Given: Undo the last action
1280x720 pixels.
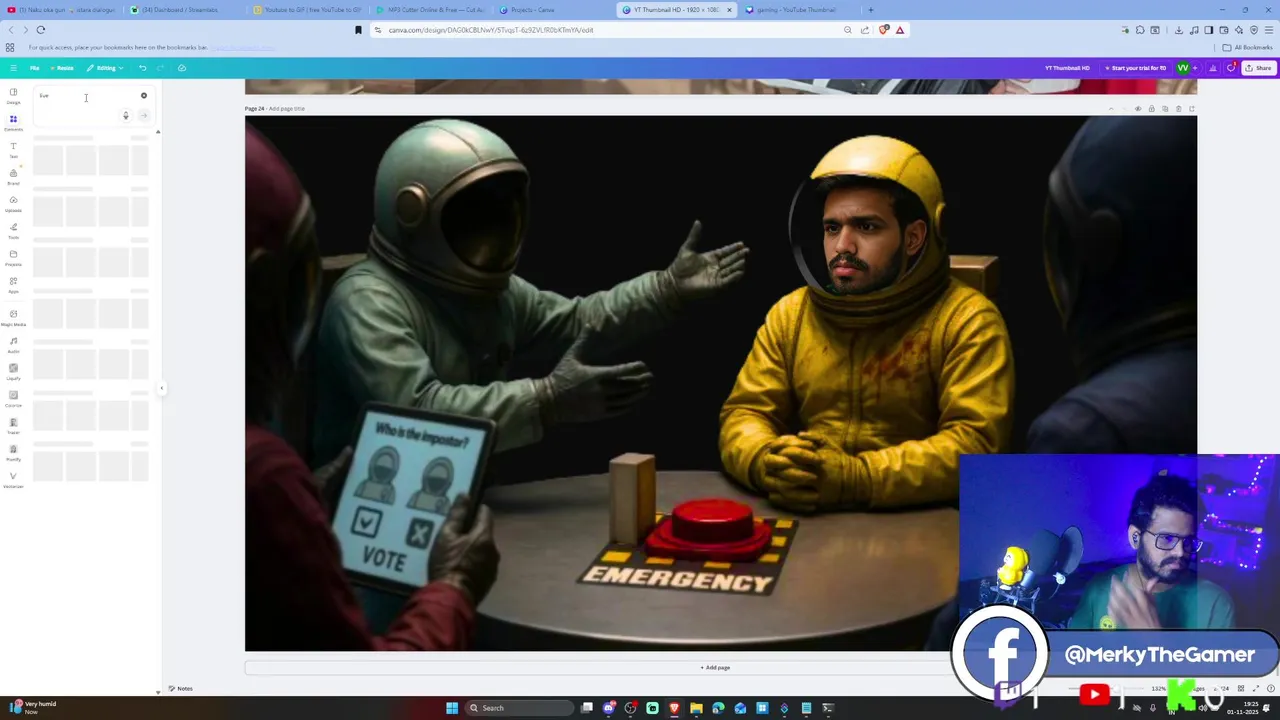Looking at the screenshot, I should (x=142, y=68).
